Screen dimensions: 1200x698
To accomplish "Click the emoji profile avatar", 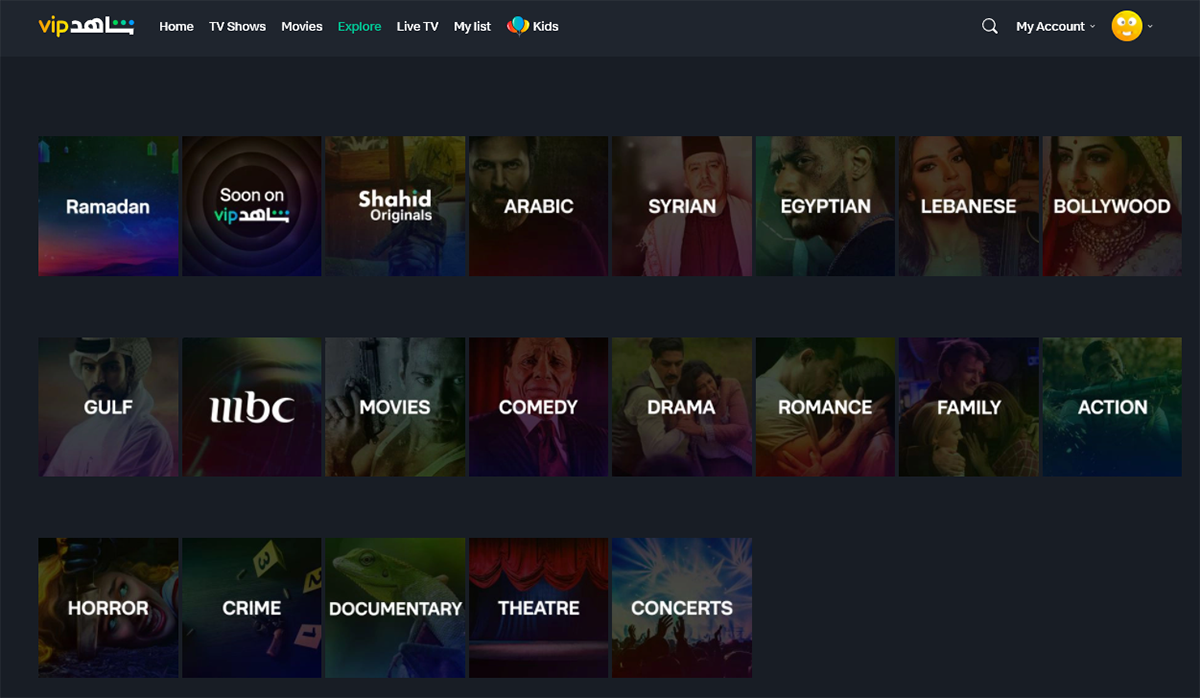I will point(1127,26).
